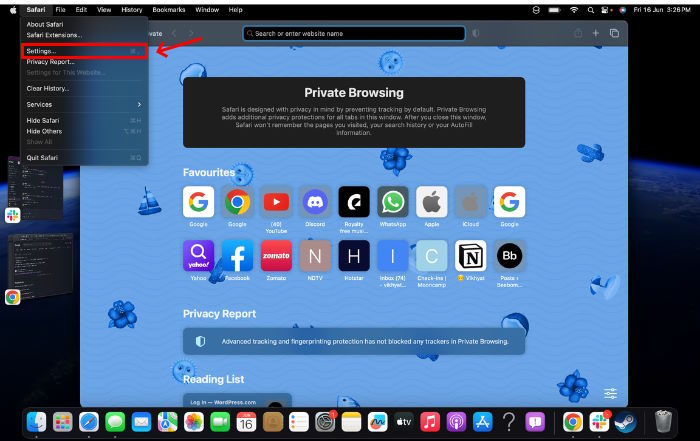Open Photos from the Dock
Image resolution: width=700 pixels, height=441 pixels.
tap(194, 421)
